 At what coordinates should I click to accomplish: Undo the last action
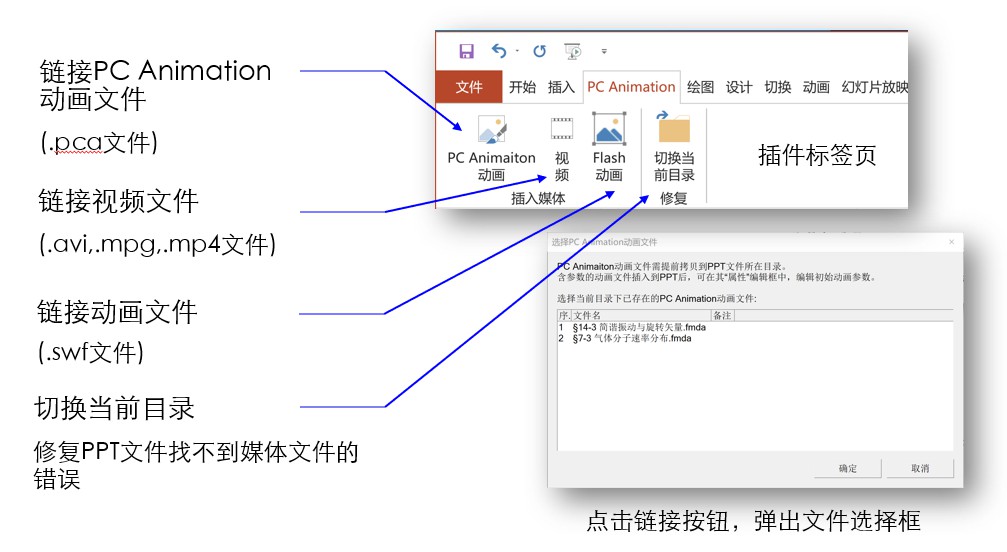498,51
